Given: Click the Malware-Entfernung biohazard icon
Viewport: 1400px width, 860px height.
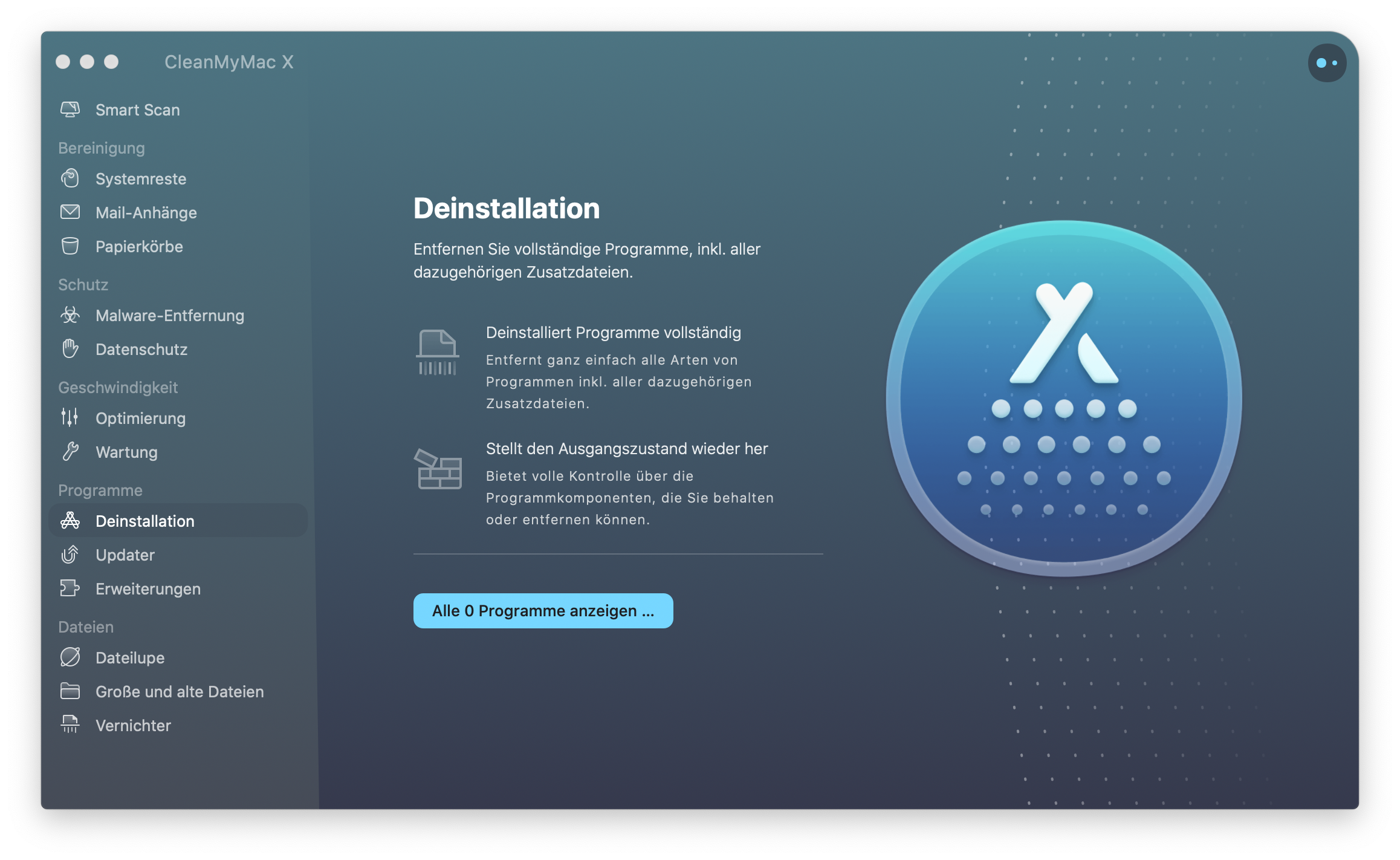Looking at the screenshot, I should 70,315.
